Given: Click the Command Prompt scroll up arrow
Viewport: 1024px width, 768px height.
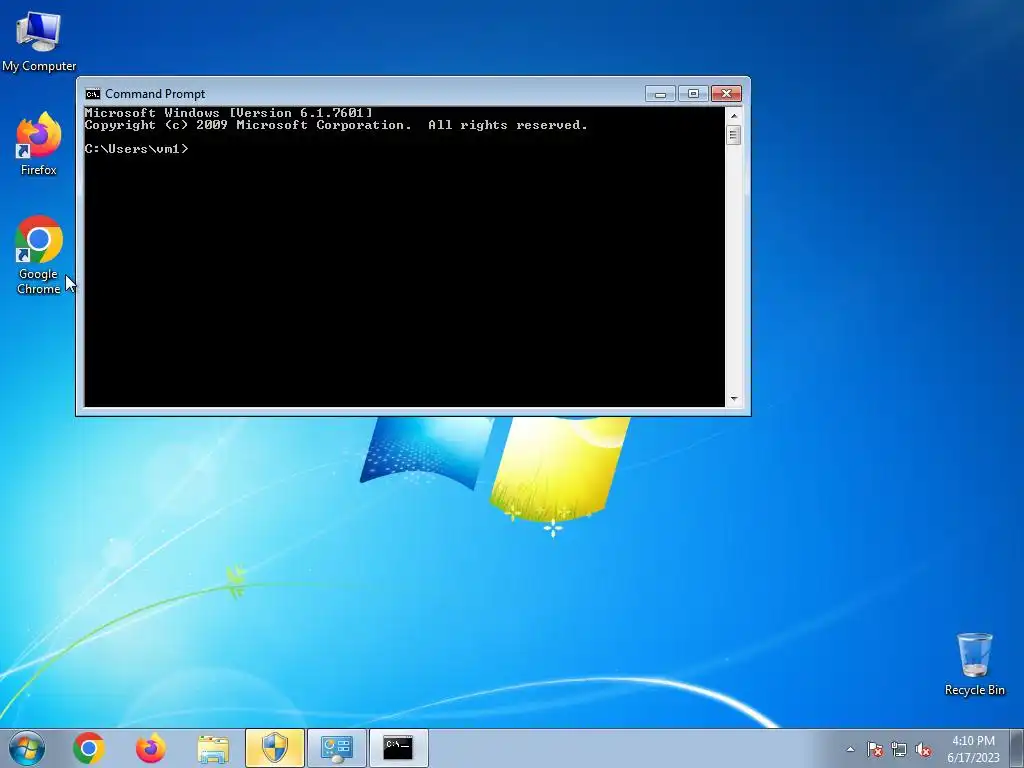Looking at the screenshot, I should (734, 116).
